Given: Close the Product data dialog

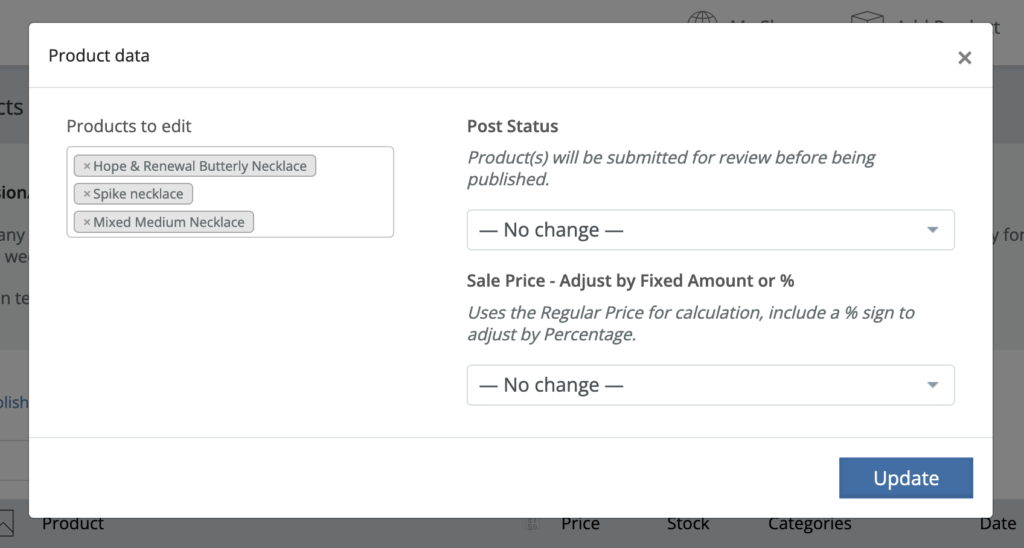Looking at the screenshot, I should click(x=964, y=58).
